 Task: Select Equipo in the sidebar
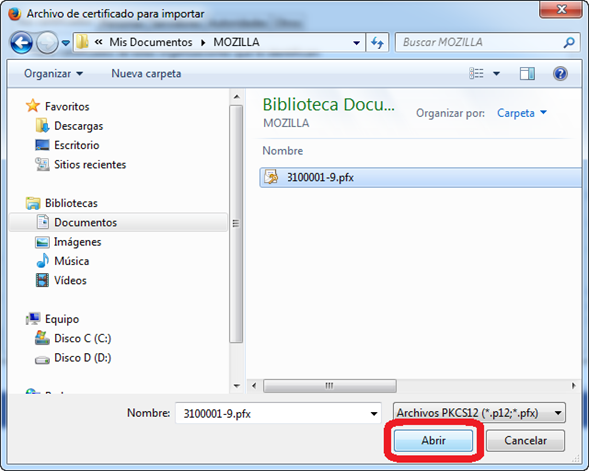pos(62,319)
